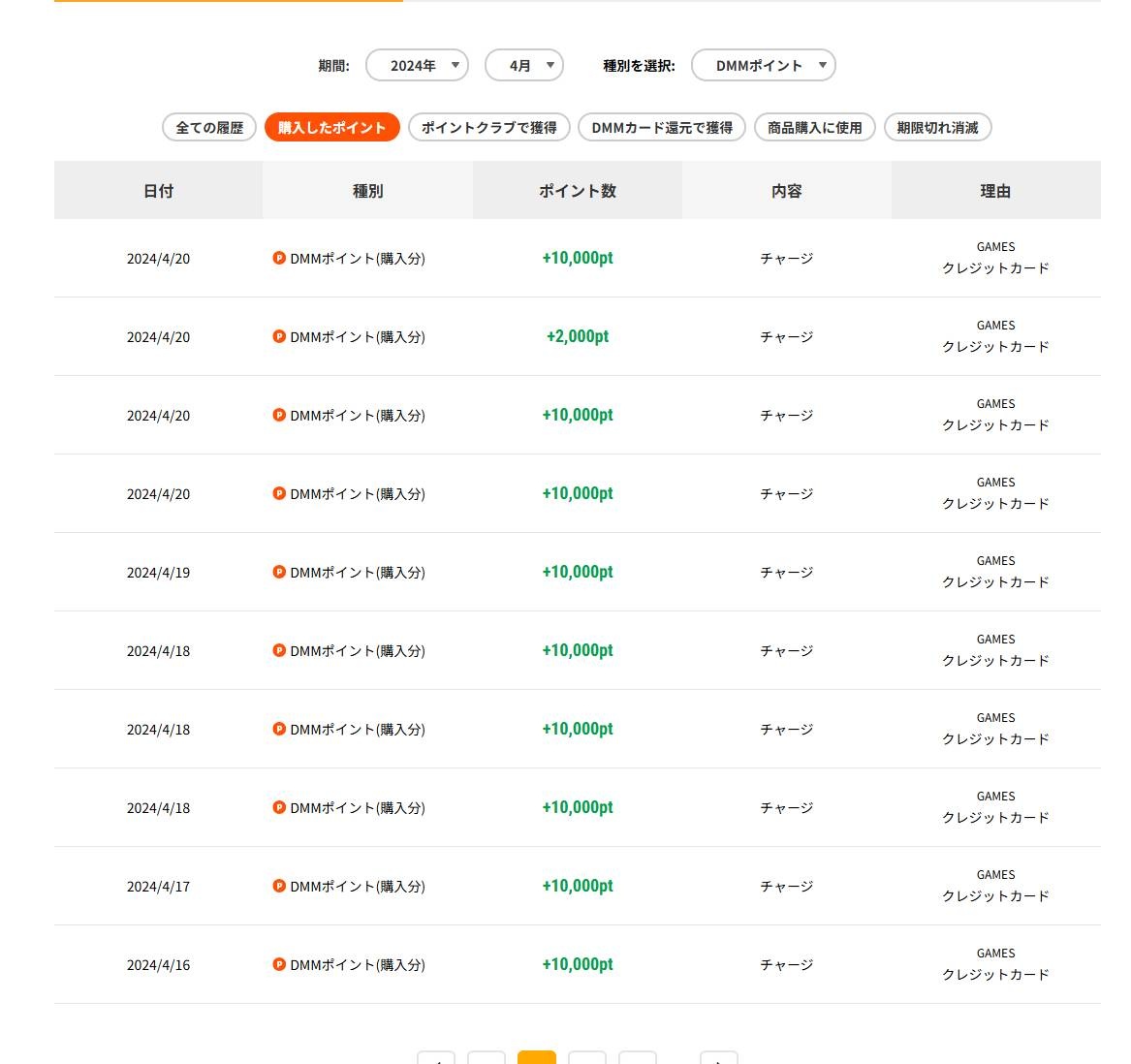Click the highlighted orange current page button
The image size is (1131, 1064).
click(x=537, y=1058)
